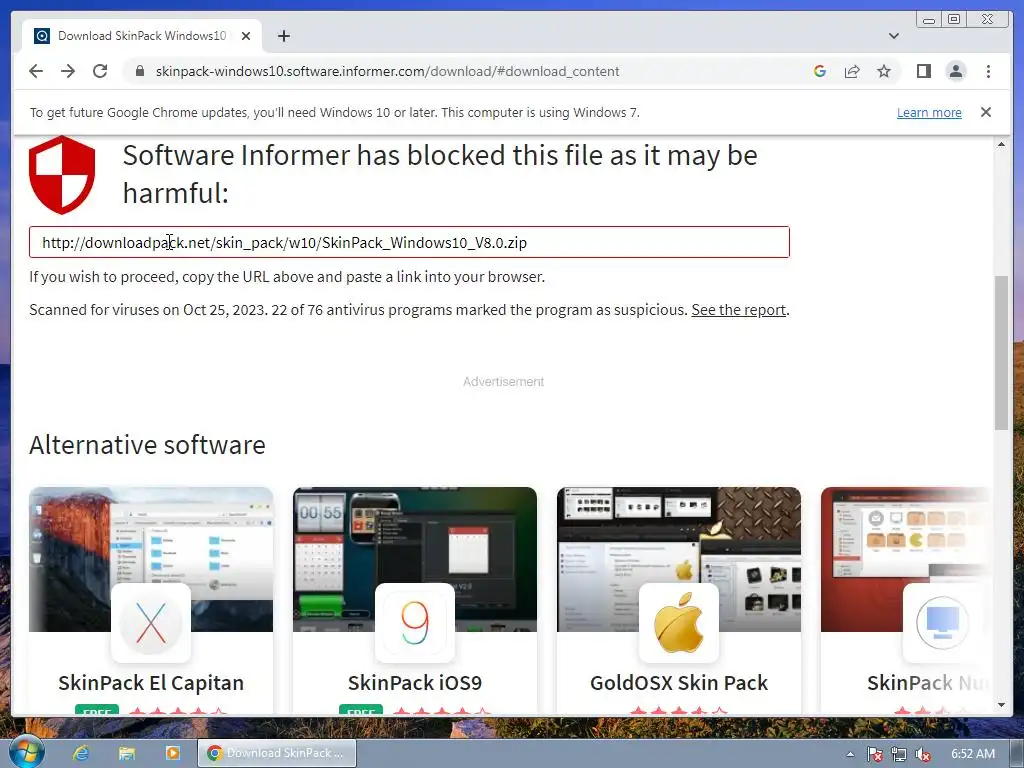Click the scrollbar up arrow
The image size is (1024, 768).
[x=1001, y=144]
